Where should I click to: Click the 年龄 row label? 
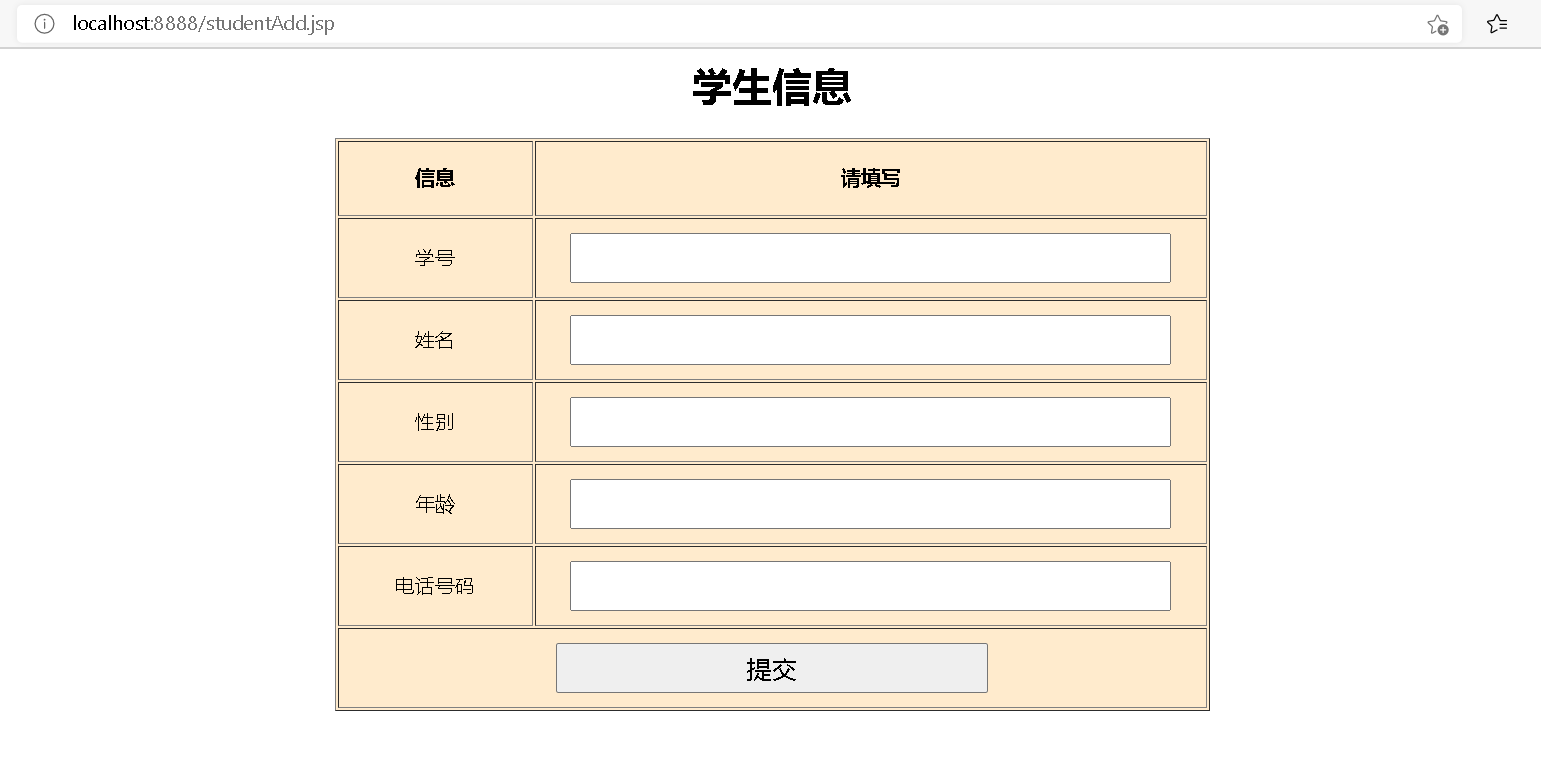(x=434, y=503)
